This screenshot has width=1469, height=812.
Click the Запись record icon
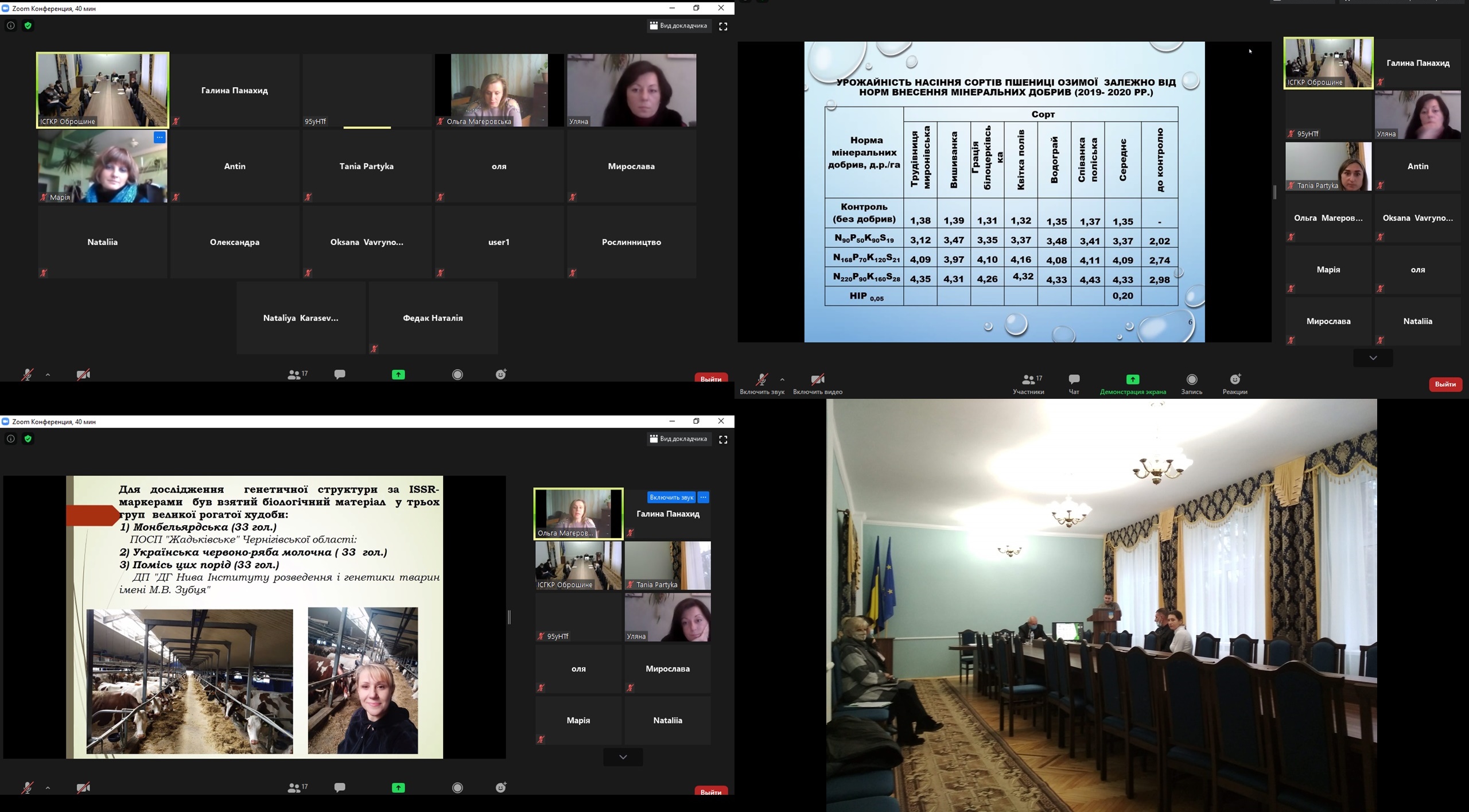coord(1192,379)
